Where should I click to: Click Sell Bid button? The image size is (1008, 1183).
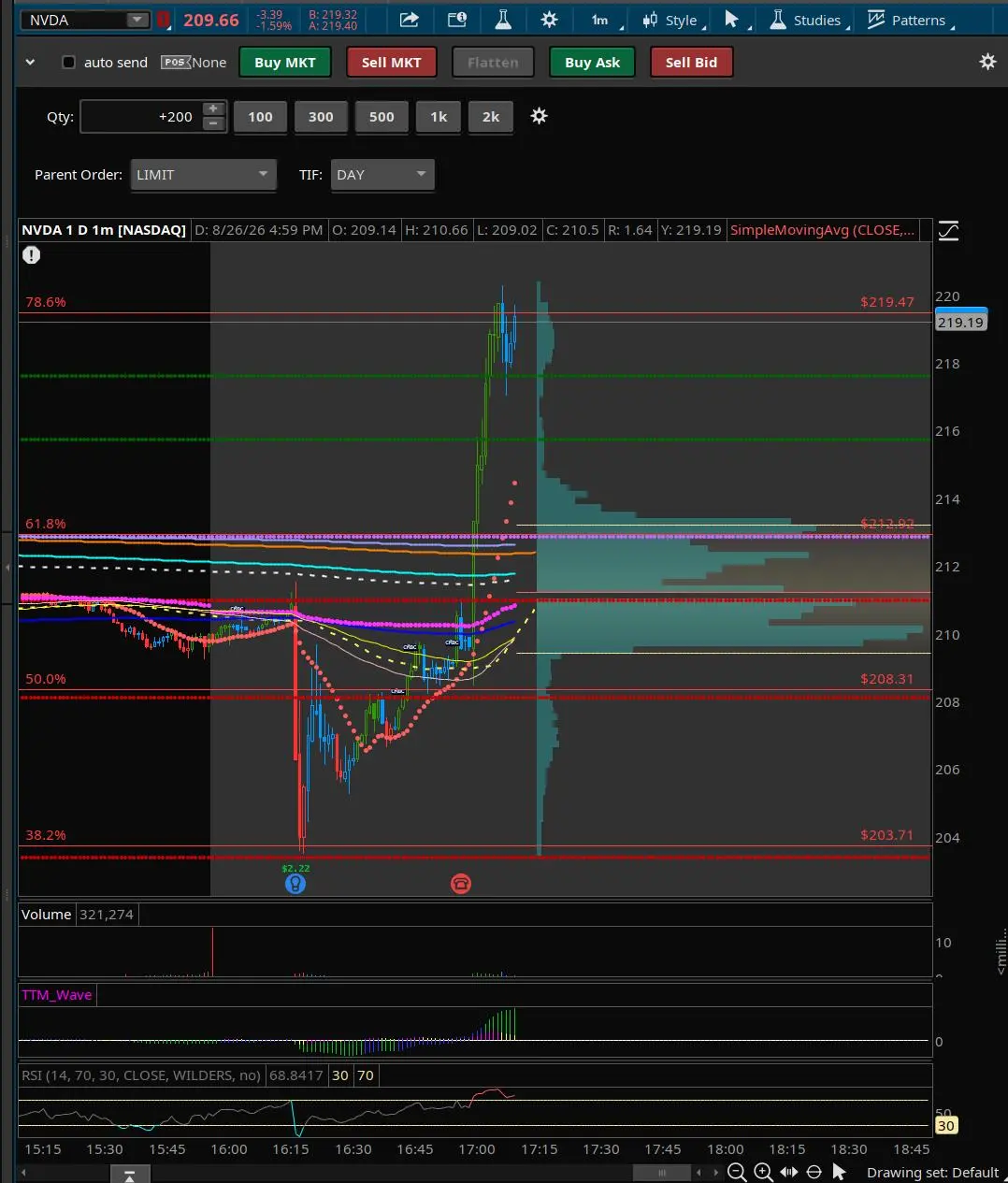[x=691, y=63]
